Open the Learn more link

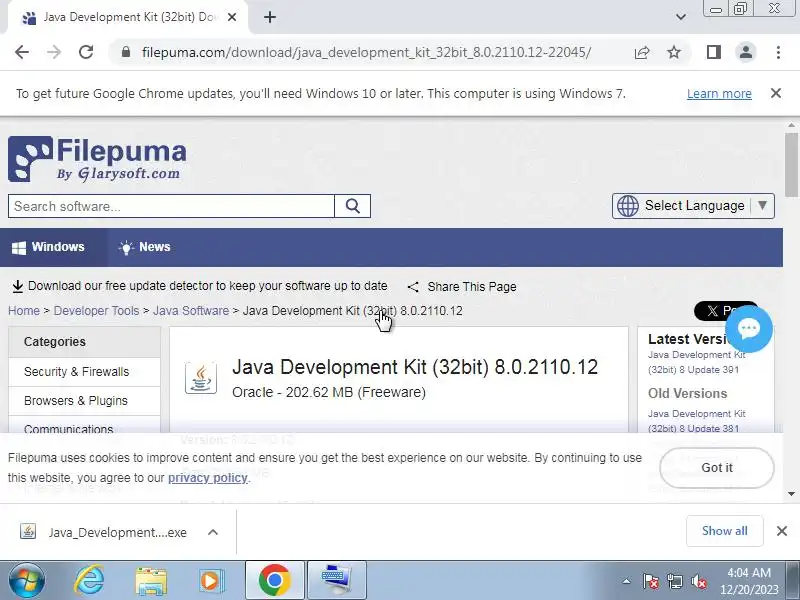click(x=719, y=94)
